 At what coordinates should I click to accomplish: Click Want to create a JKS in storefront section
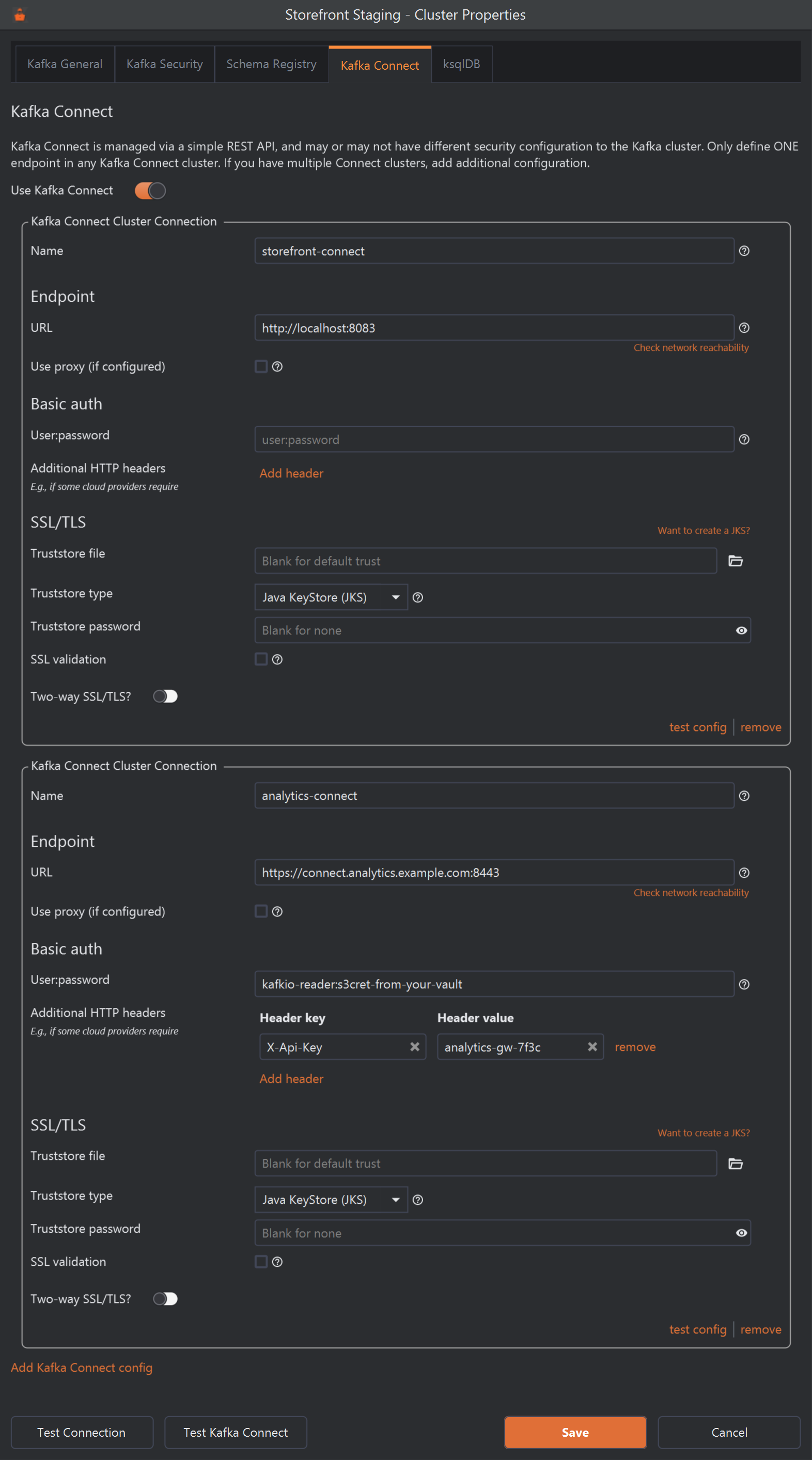(x=703, y=531)
